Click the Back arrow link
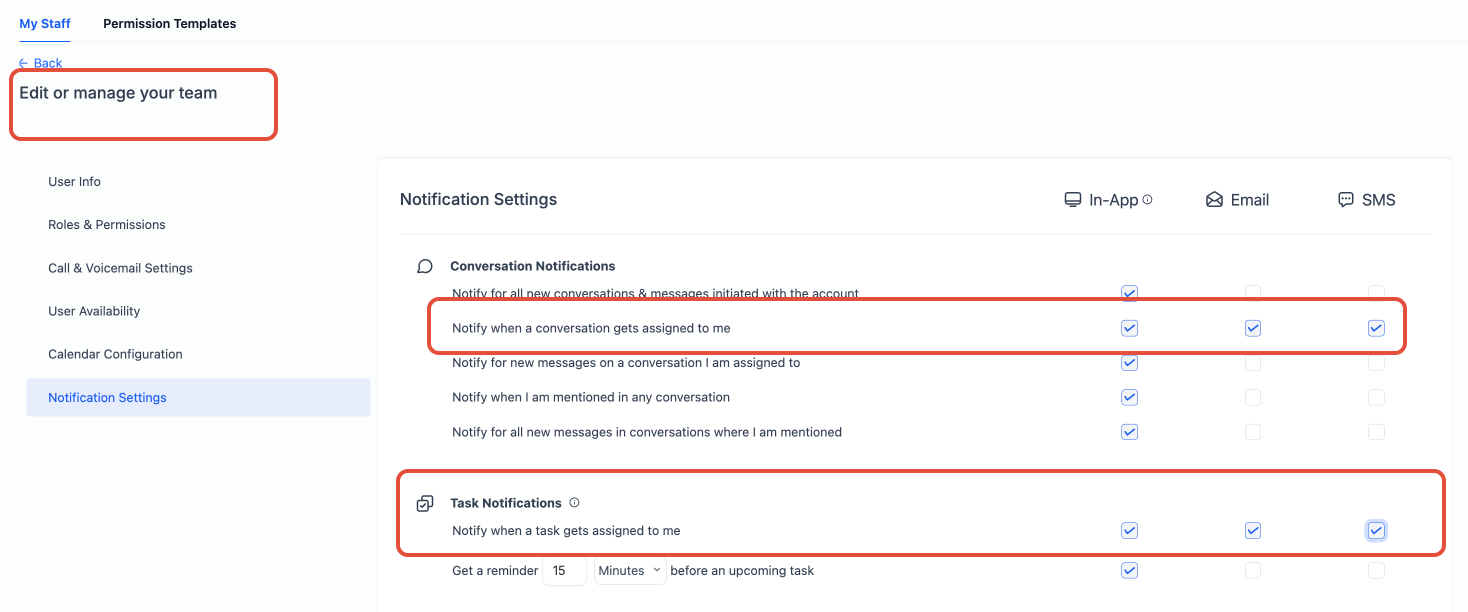Image resolution: width=1468 pixels, height=612 pixels. 40,63
